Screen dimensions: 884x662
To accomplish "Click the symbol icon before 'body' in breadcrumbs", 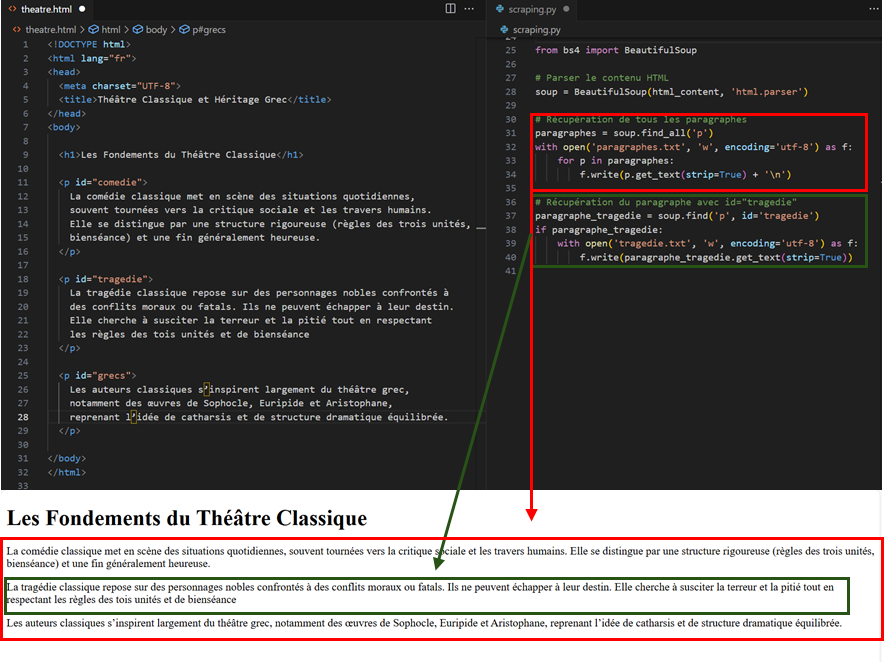I will pyautogui.click(x=138, y=29).
